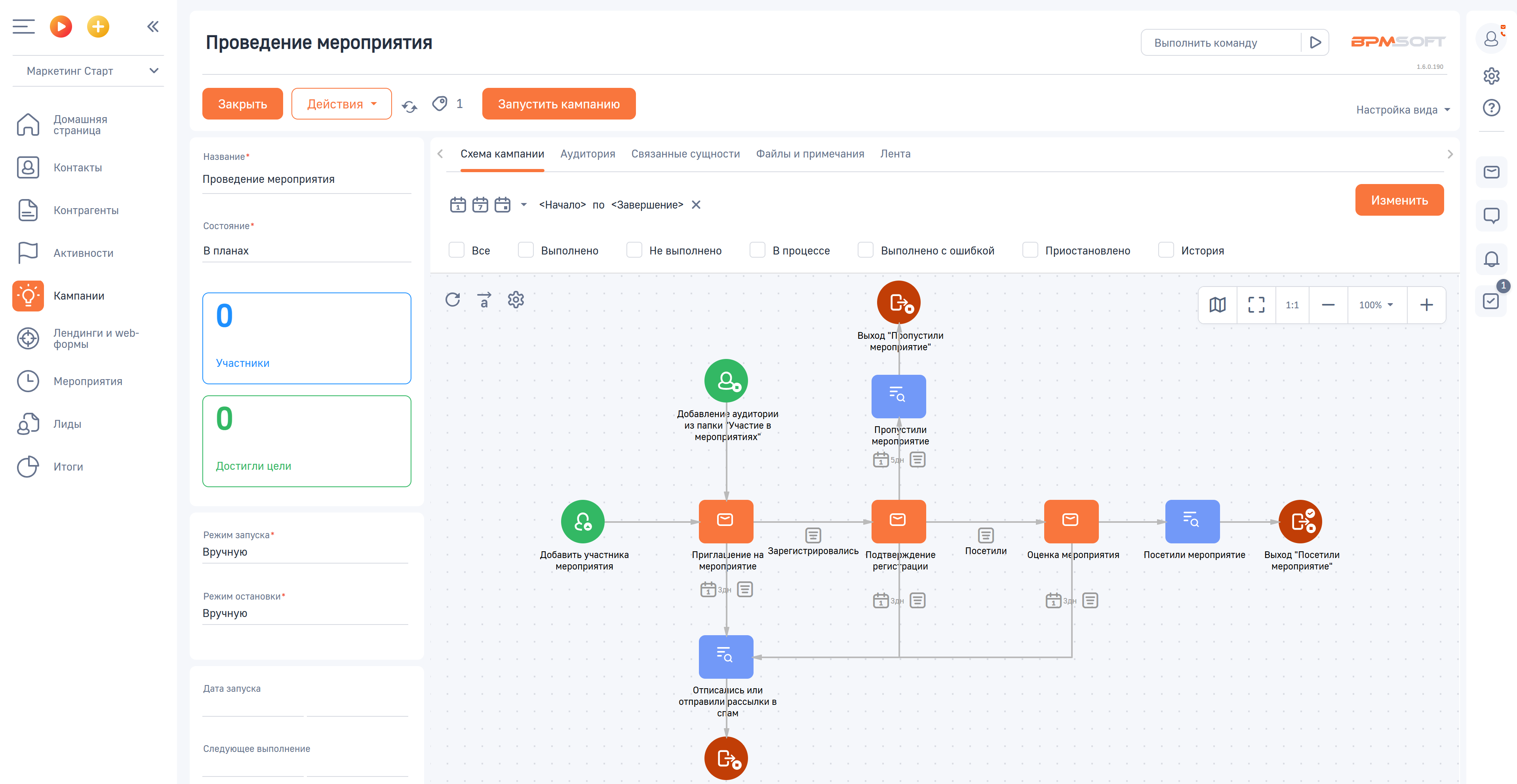The height and width of the screenshot is (784, 1517).
Task: Click the 'Запустить кампанию' button
Action: click(558, 104)
